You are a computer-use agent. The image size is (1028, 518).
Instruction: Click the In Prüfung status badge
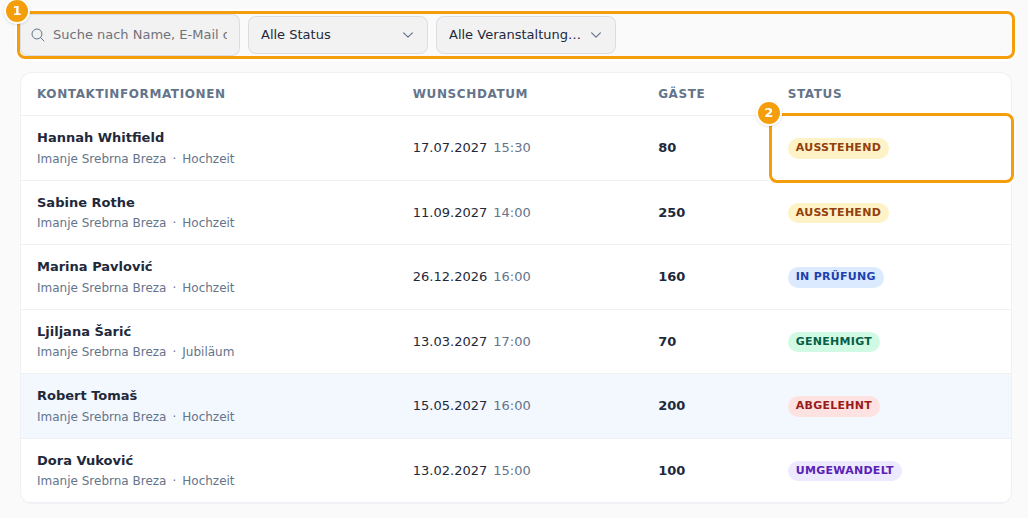pyautogui.click(x=835, y=277)
